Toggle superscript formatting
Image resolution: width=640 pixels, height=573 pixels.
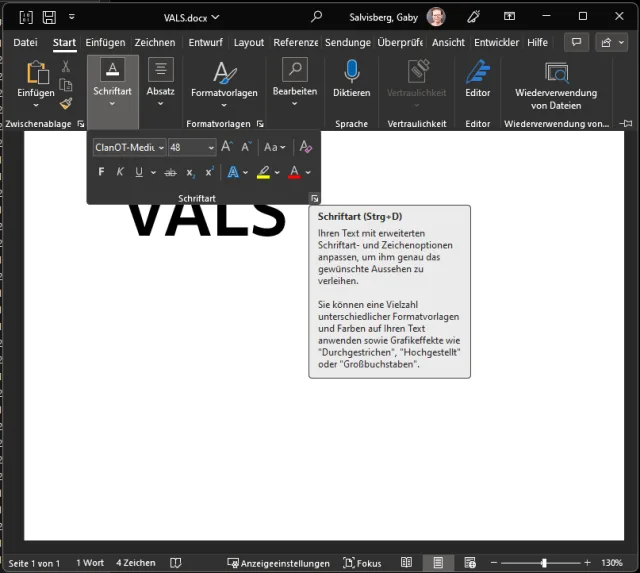(209, 172)
